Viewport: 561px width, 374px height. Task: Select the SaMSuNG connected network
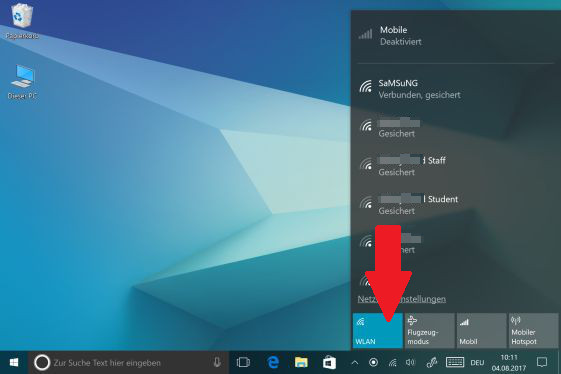click(x=455, y=89)
